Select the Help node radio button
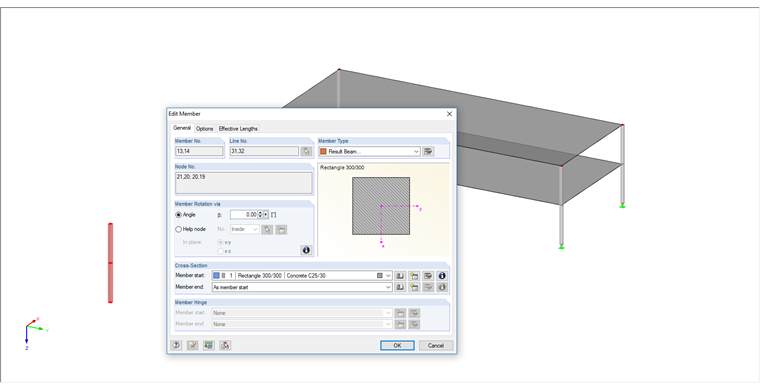 [x=179, y=229]
